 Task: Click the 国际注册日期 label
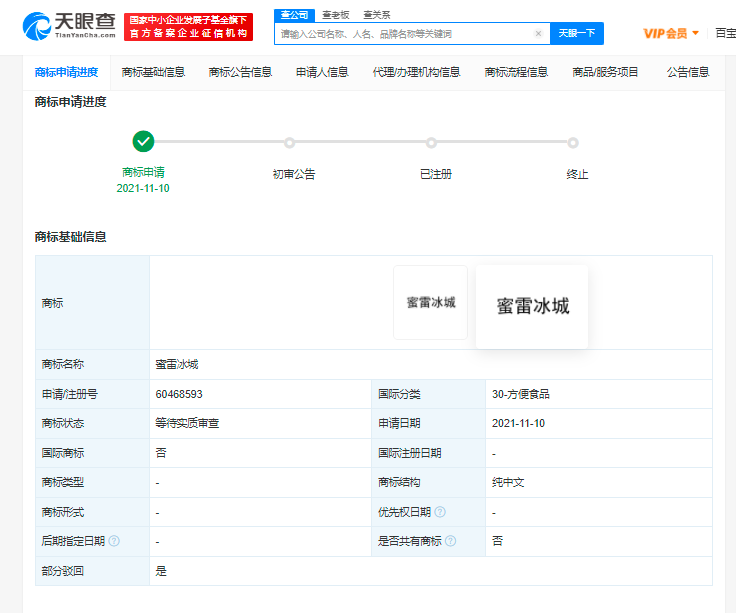click(410, 453)
